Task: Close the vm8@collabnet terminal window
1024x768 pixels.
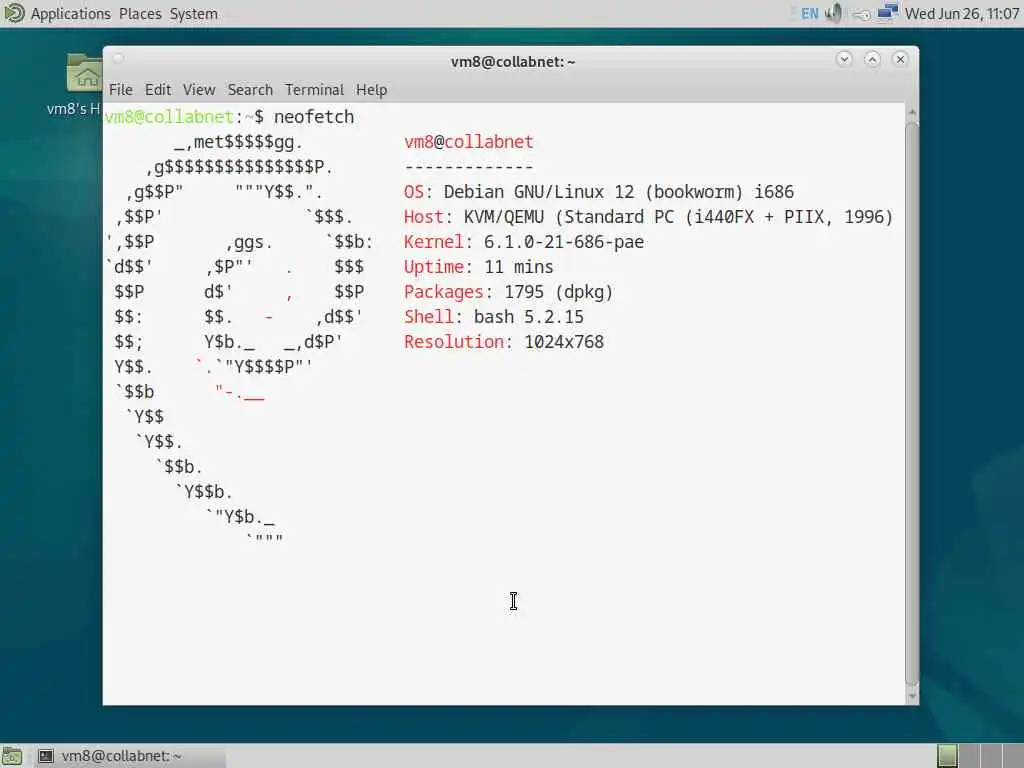Action: coord(900,59)
